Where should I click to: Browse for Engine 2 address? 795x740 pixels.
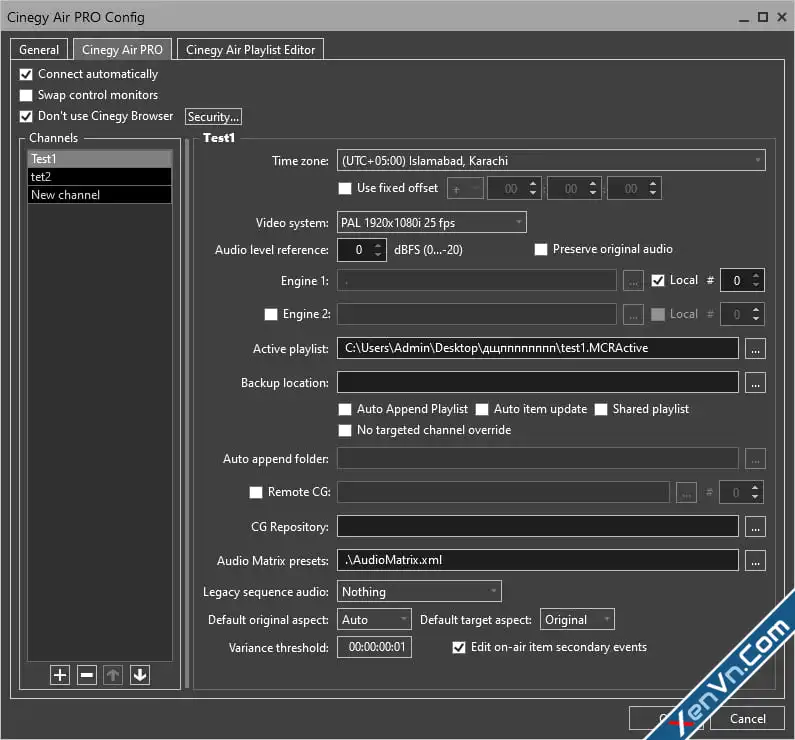(x=633, y=314)
